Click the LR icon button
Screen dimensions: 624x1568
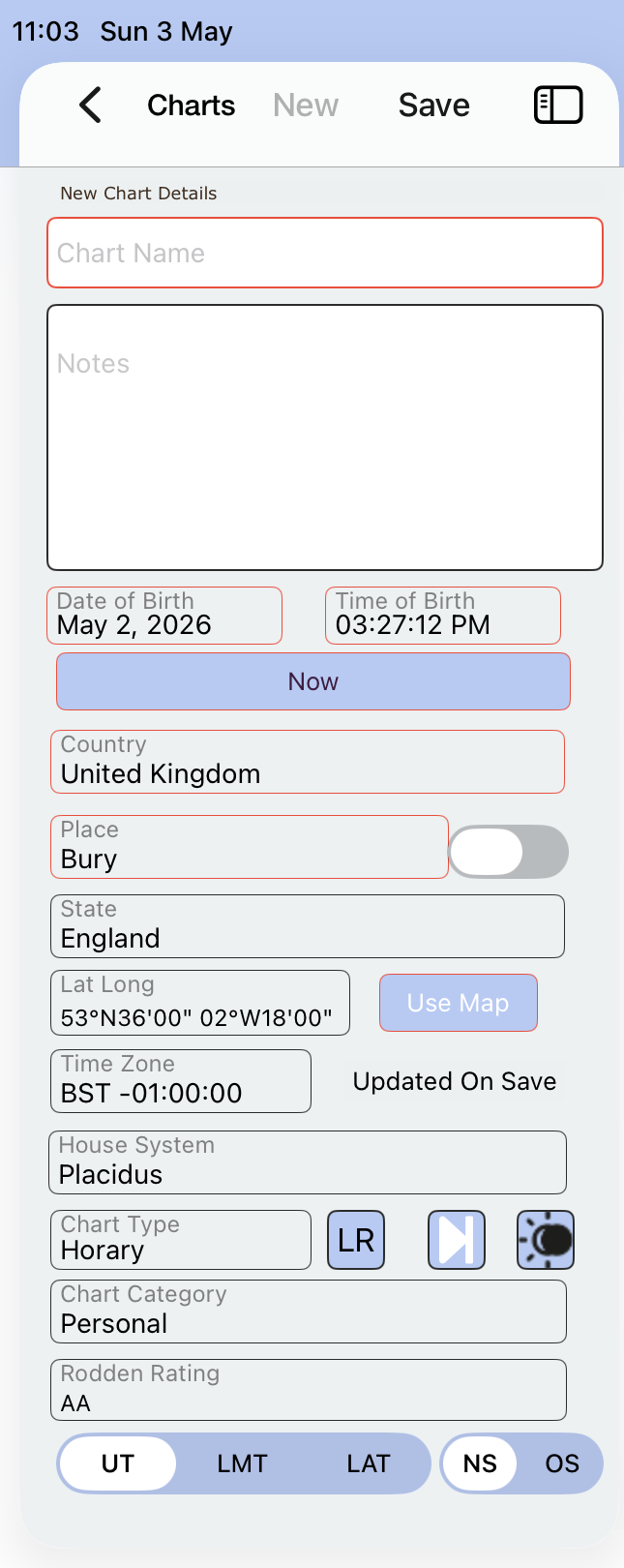point(356,1240)
